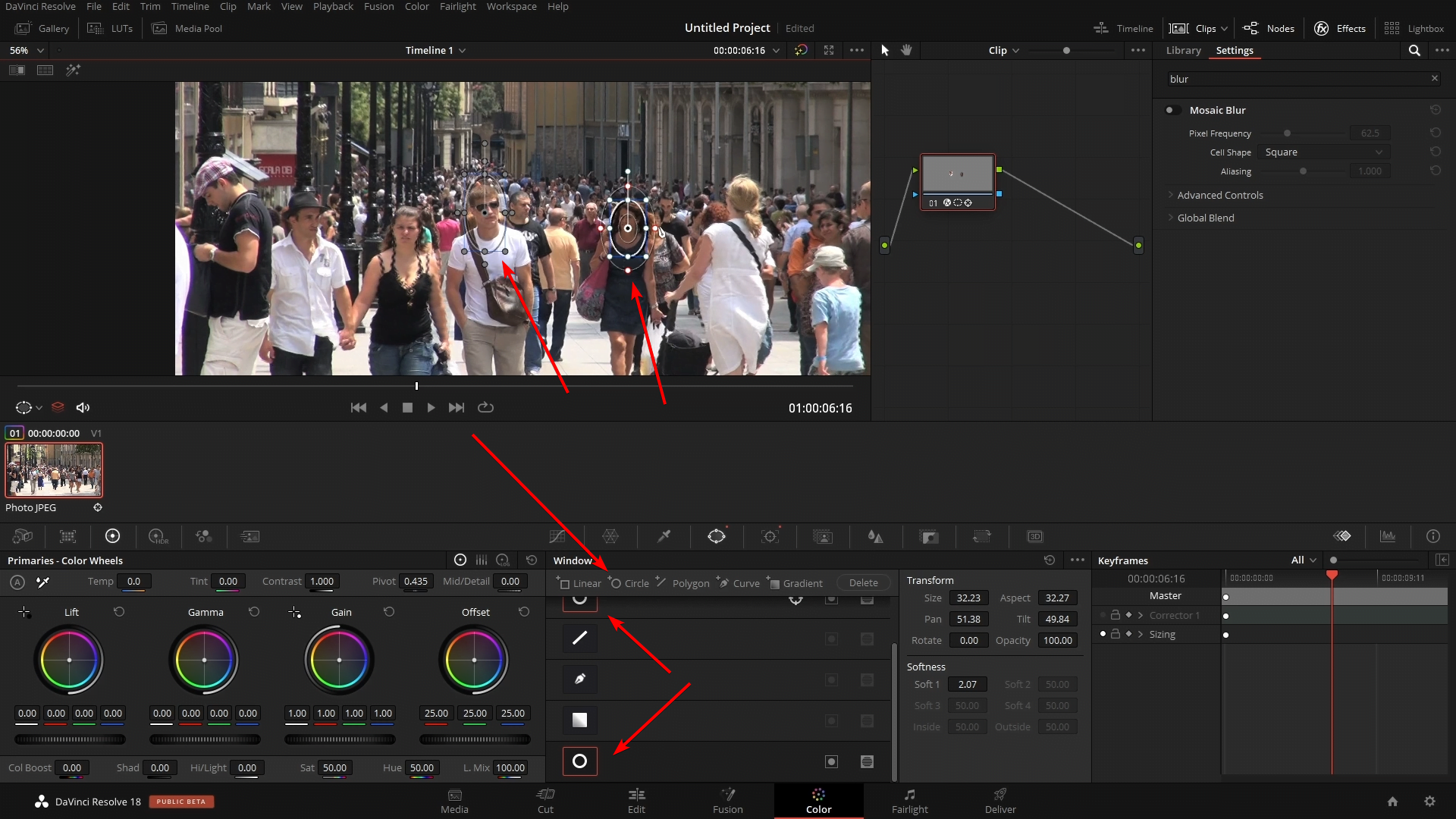The width and height of the screenshot is (1456, 819).
Task: Open the Qualifier eyedropper palette
Action: click(664, 536)
